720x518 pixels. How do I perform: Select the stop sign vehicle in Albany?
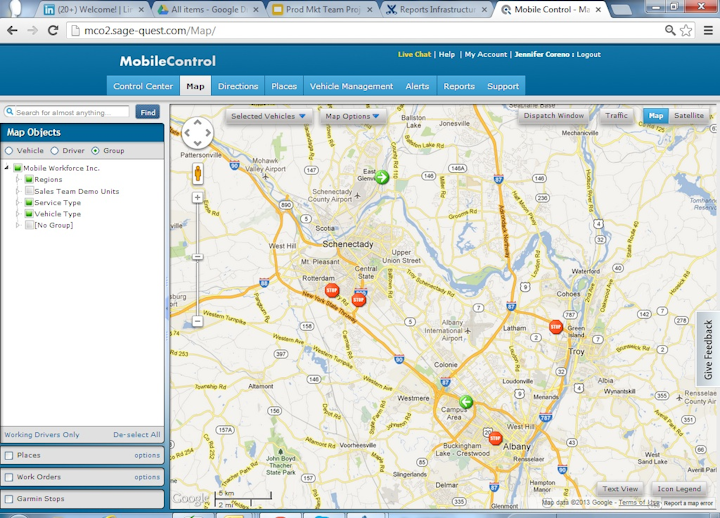coord(495,438)
